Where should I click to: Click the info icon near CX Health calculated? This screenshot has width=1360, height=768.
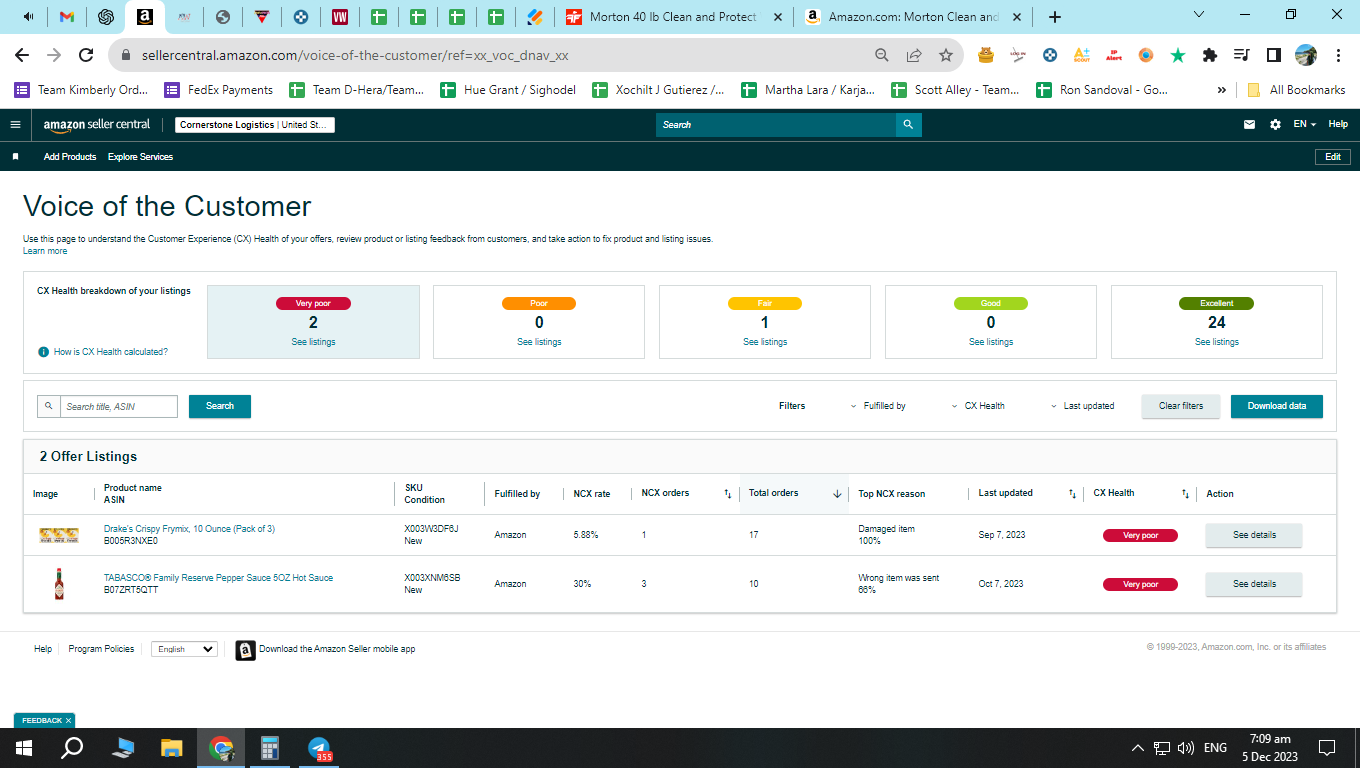43,352
